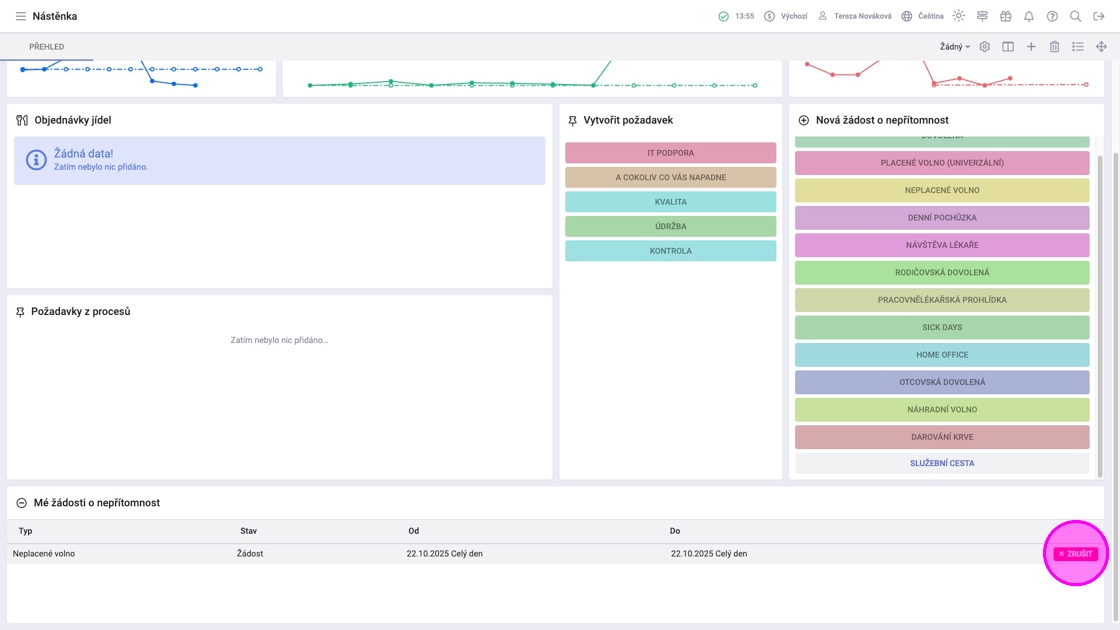Image resolution: width=1120 pixels, height=630 pixels.
Task: Open dashboard settings gear icon
Action: [984, 46]
